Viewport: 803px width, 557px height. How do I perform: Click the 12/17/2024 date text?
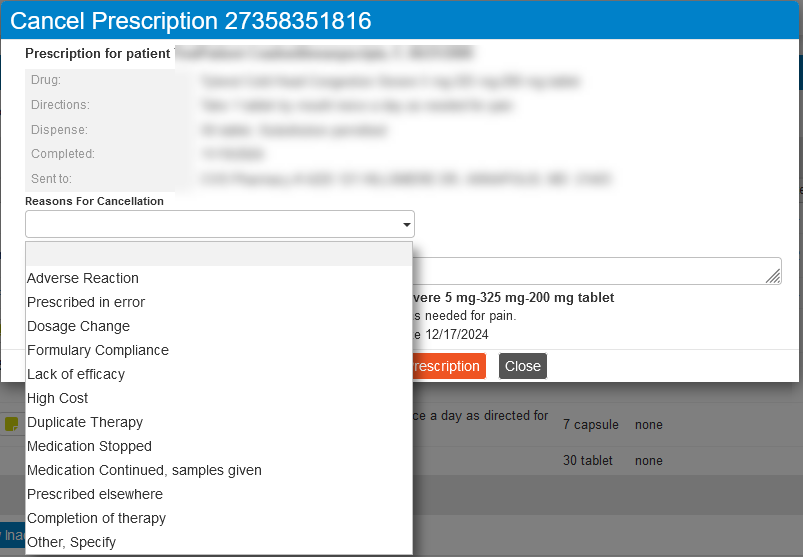click(457, 335)
